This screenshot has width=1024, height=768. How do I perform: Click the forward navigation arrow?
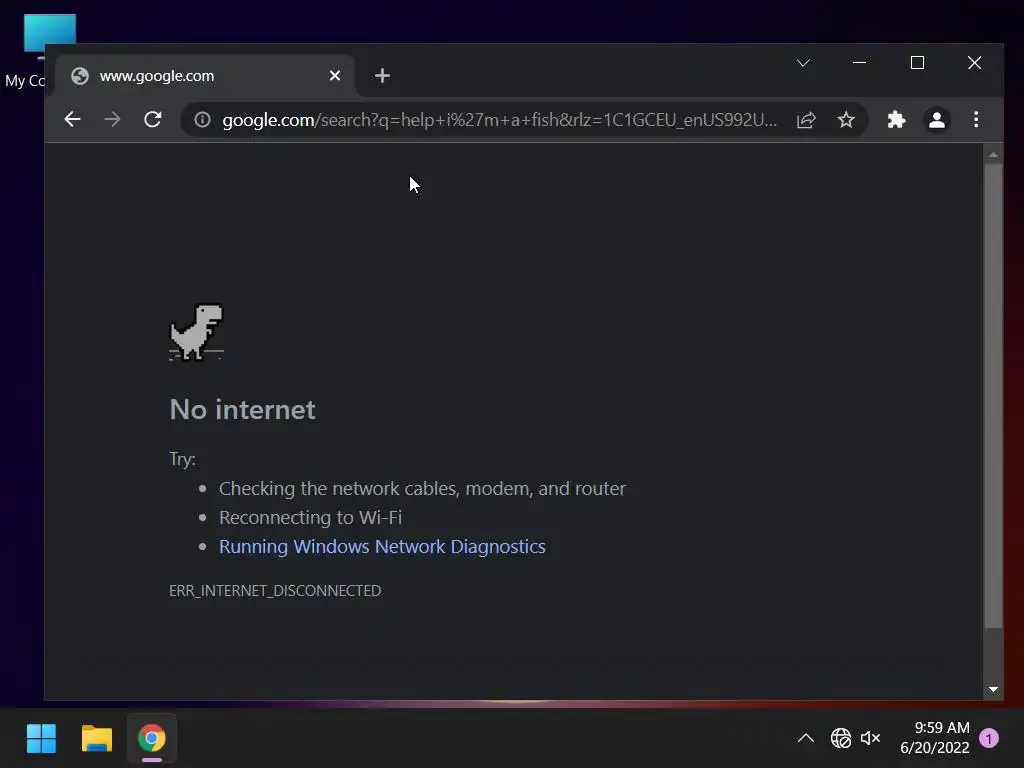112,120
